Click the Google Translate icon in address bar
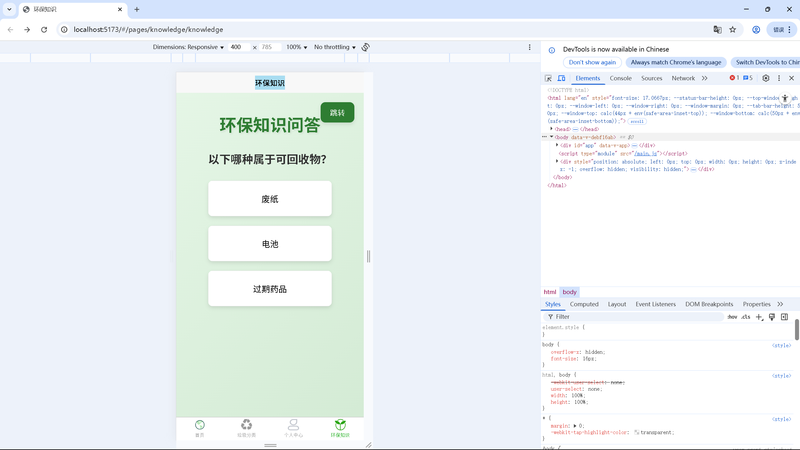The width and height of the screenshot is (800, 450). (x=717, y=30)
